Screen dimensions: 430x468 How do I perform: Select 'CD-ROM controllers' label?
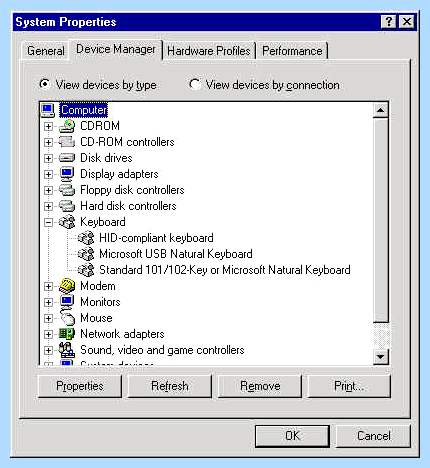click(x=127, y=142)
